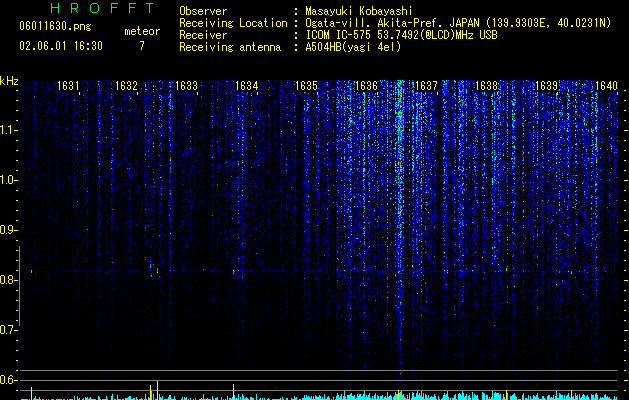Click the Observer label

pos(203,11)
